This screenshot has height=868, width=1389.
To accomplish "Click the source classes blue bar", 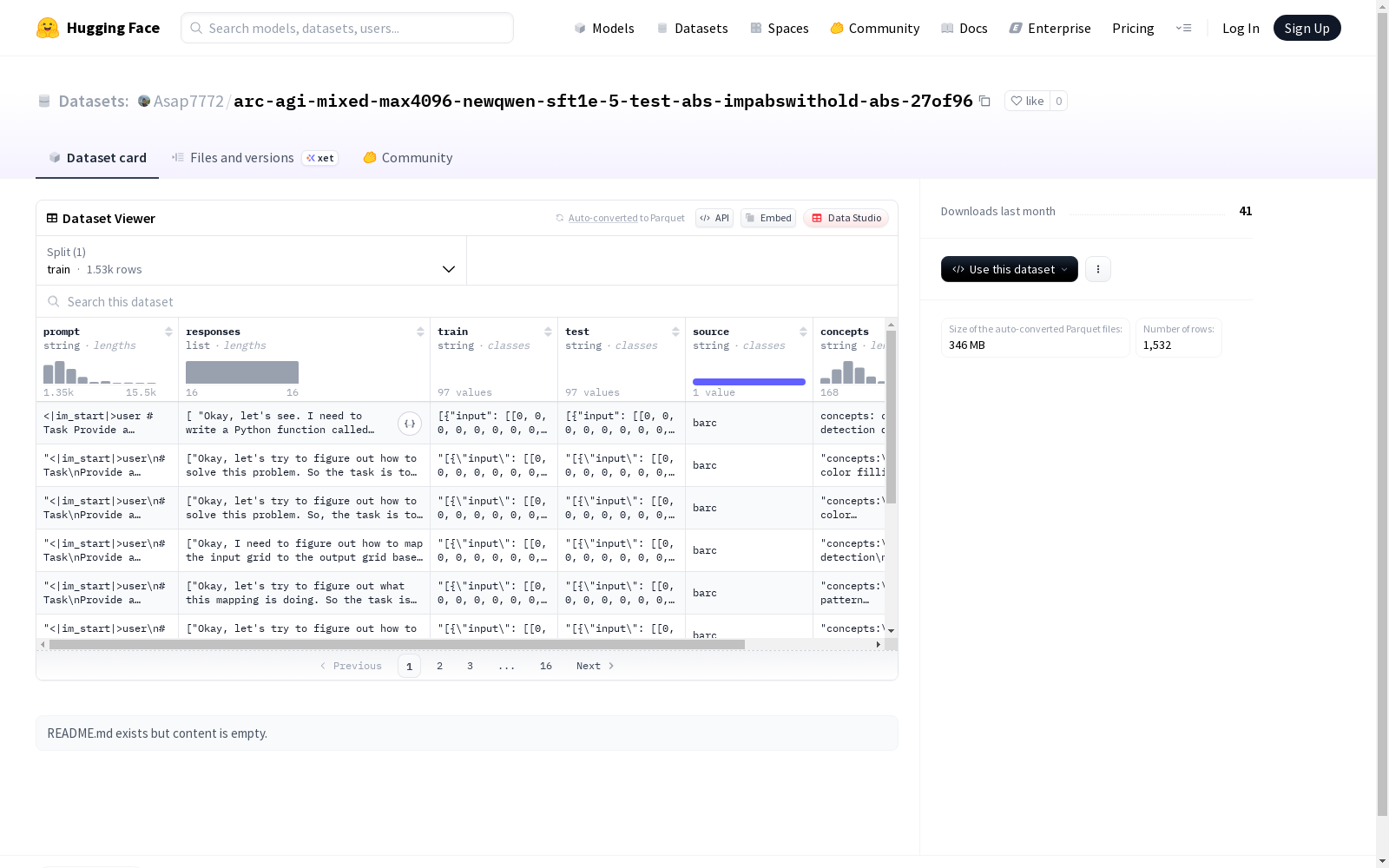I will pyautogui.click(x=749, y=382).
